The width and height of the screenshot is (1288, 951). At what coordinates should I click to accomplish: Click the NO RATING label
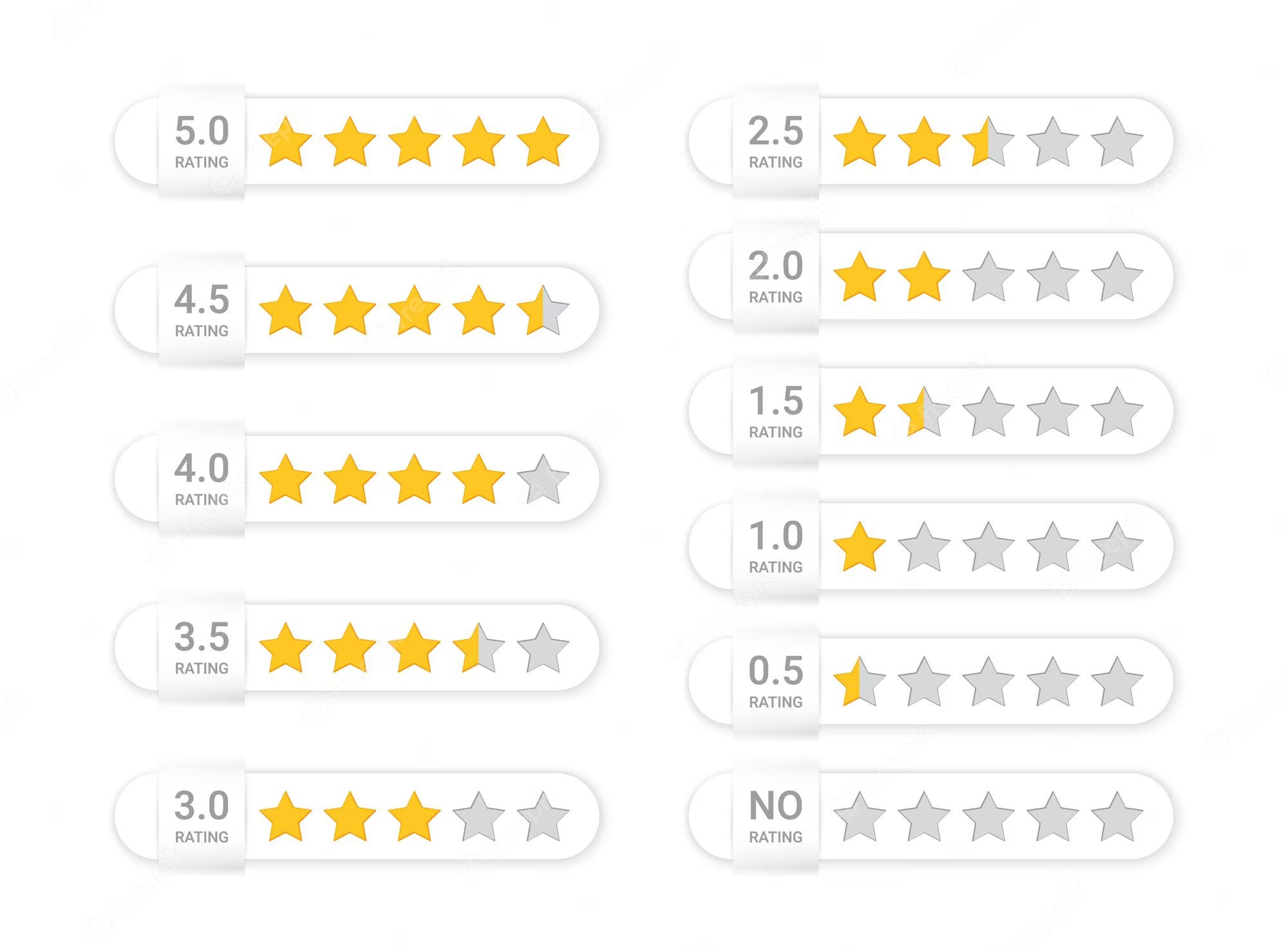[776, 817]
